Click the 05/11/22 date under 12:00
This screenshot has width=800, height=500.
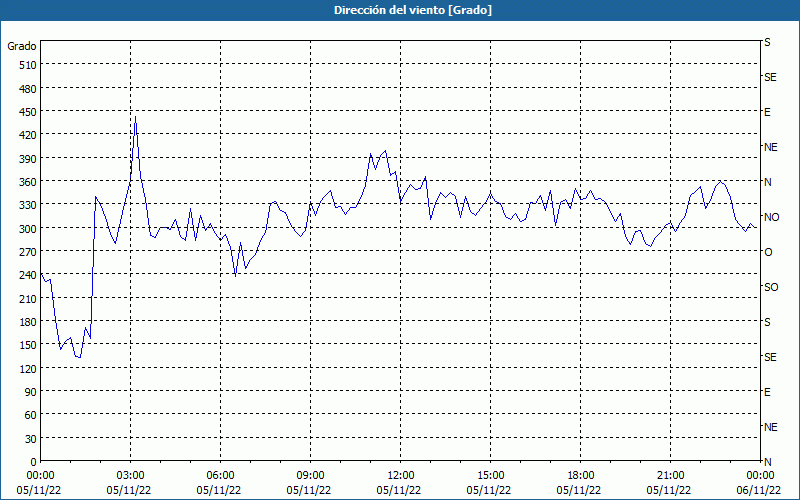[x=399, y=490]
